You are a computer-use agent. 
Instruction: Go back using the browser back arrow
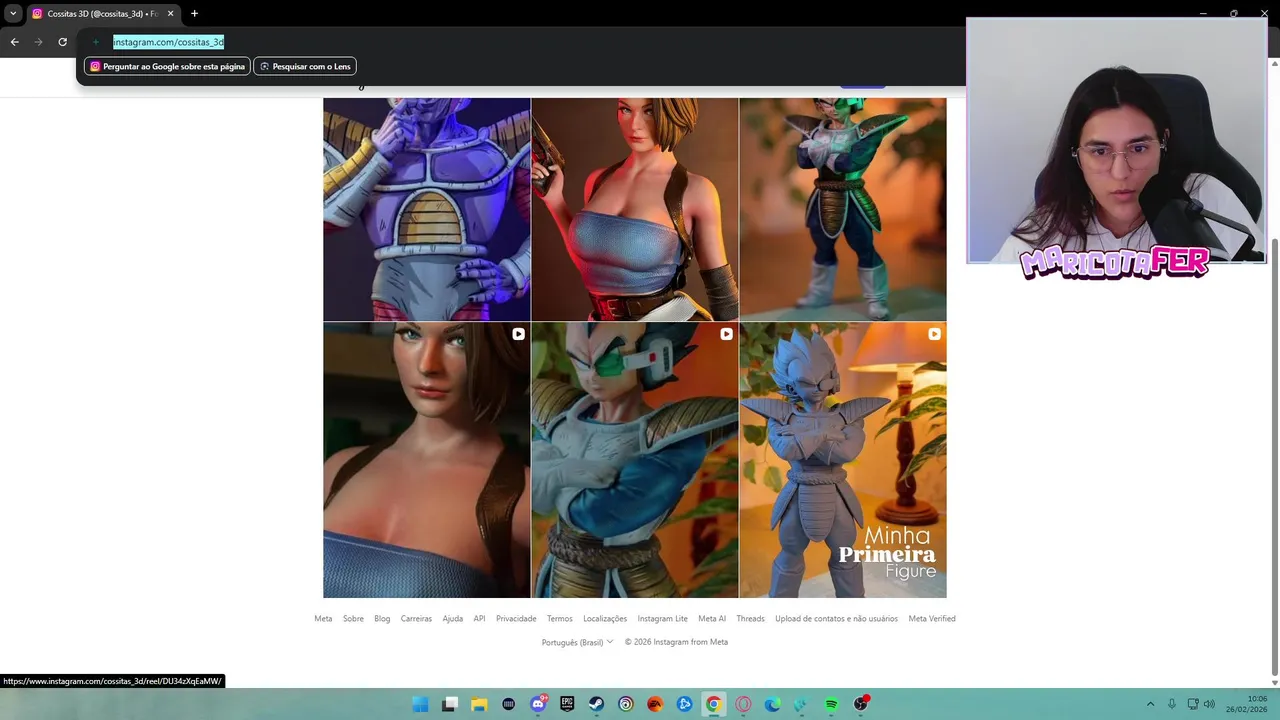click(14, 42)
